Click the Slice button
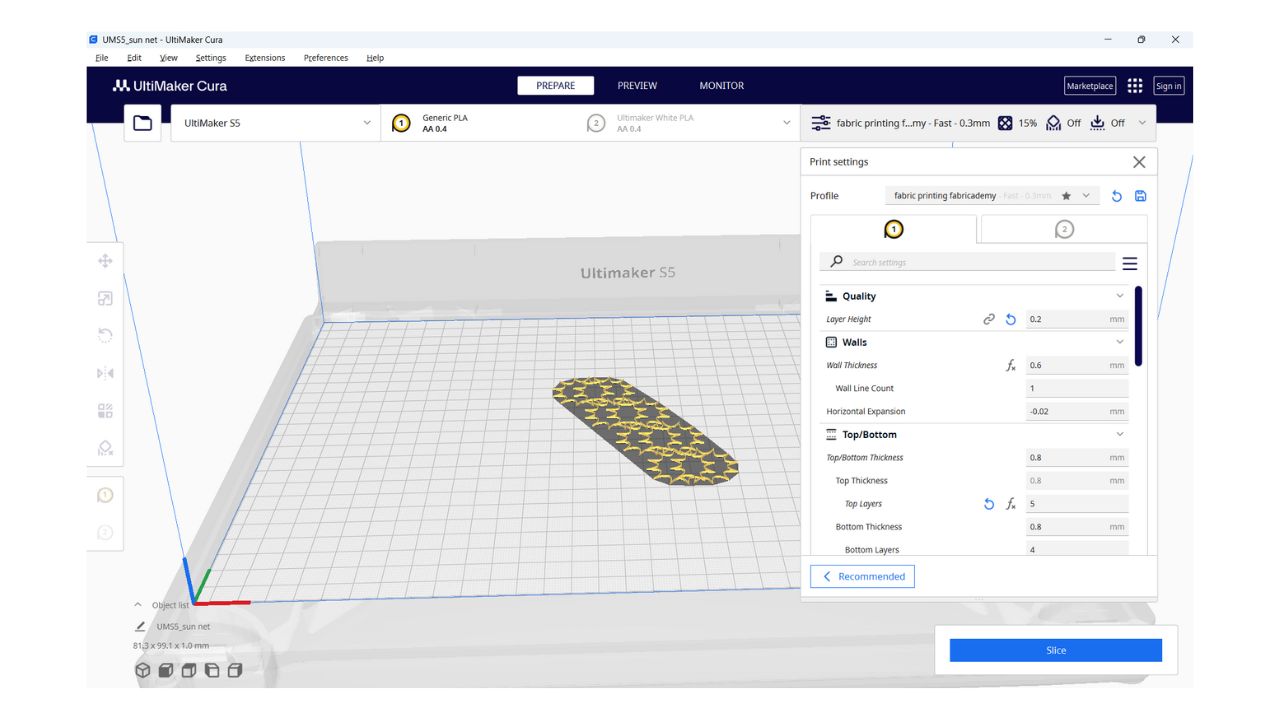This screenshot has height=720, width=1280. pyautogui.click(x=1055, y=650)
